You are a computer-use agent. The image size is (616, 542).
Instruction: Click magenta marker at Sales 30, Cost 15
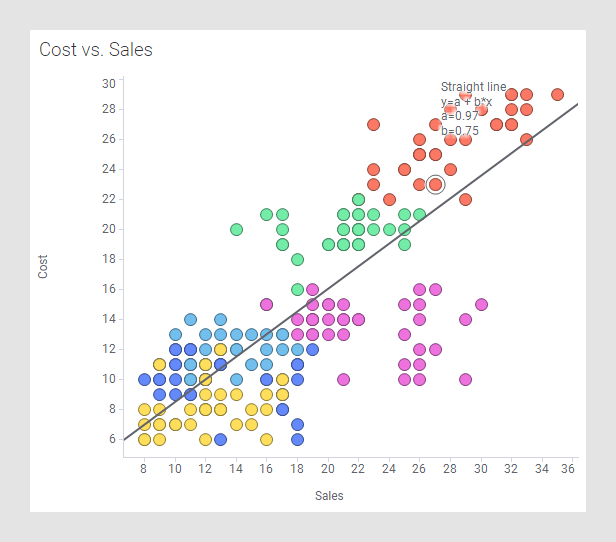click(x=481, y=304)
